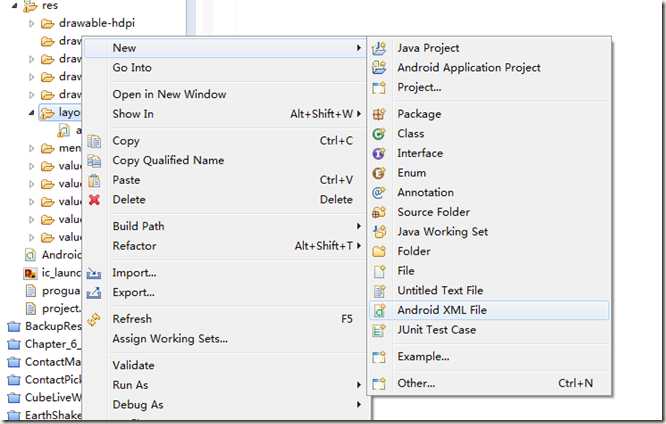Click the green Class icon
Image resolution: width=666 pixels, height=424 pixels.
[379, 134]
